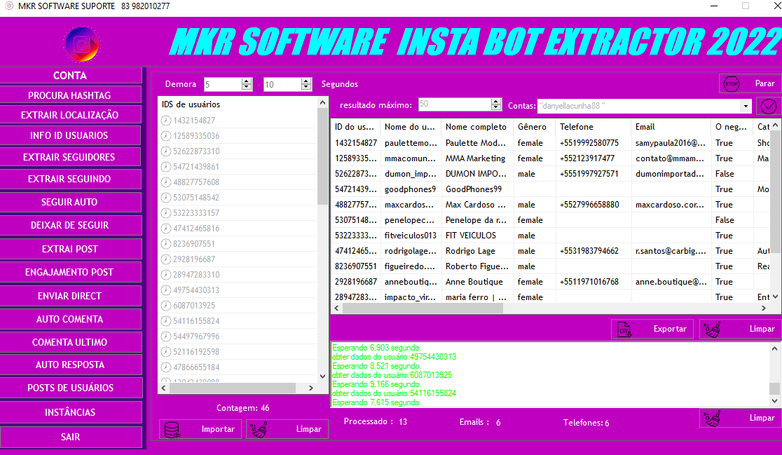Open INSTÂNCIAS section
The height and width of the screenshot is (455, 782).
[x=70, y=413]
